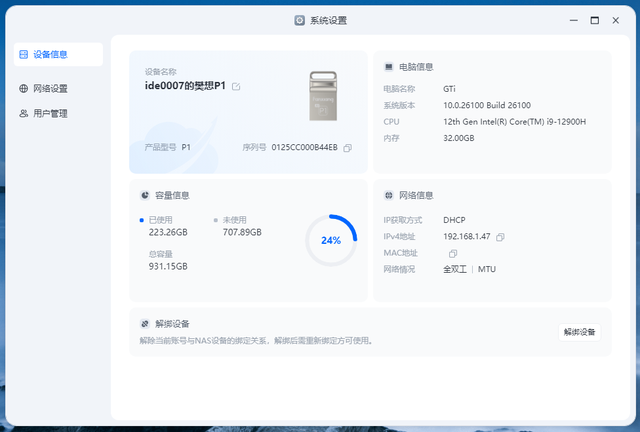Click the gray 未使用 legend dot
This screenshot has width=640, height=432.
pyautogui.click(x=216, y=220)
